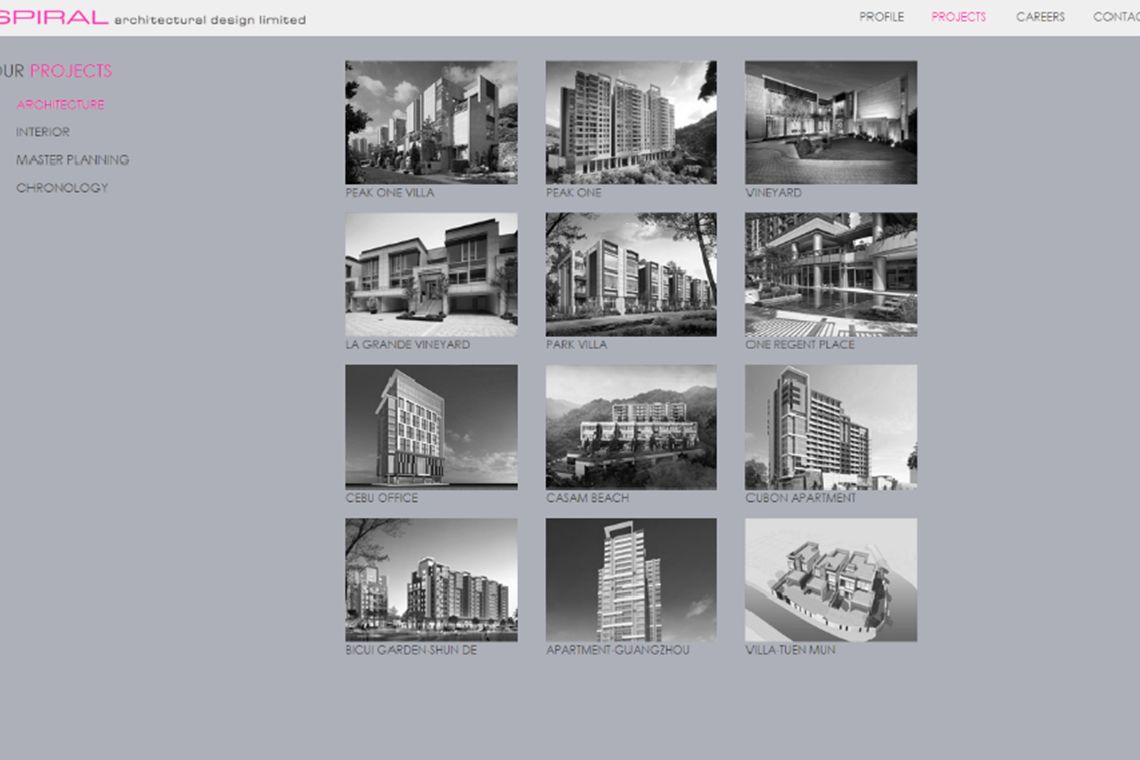Open the Peak One towers thumbnail
This screenshot has height=760, width=1140.
(x=631, y=122)
